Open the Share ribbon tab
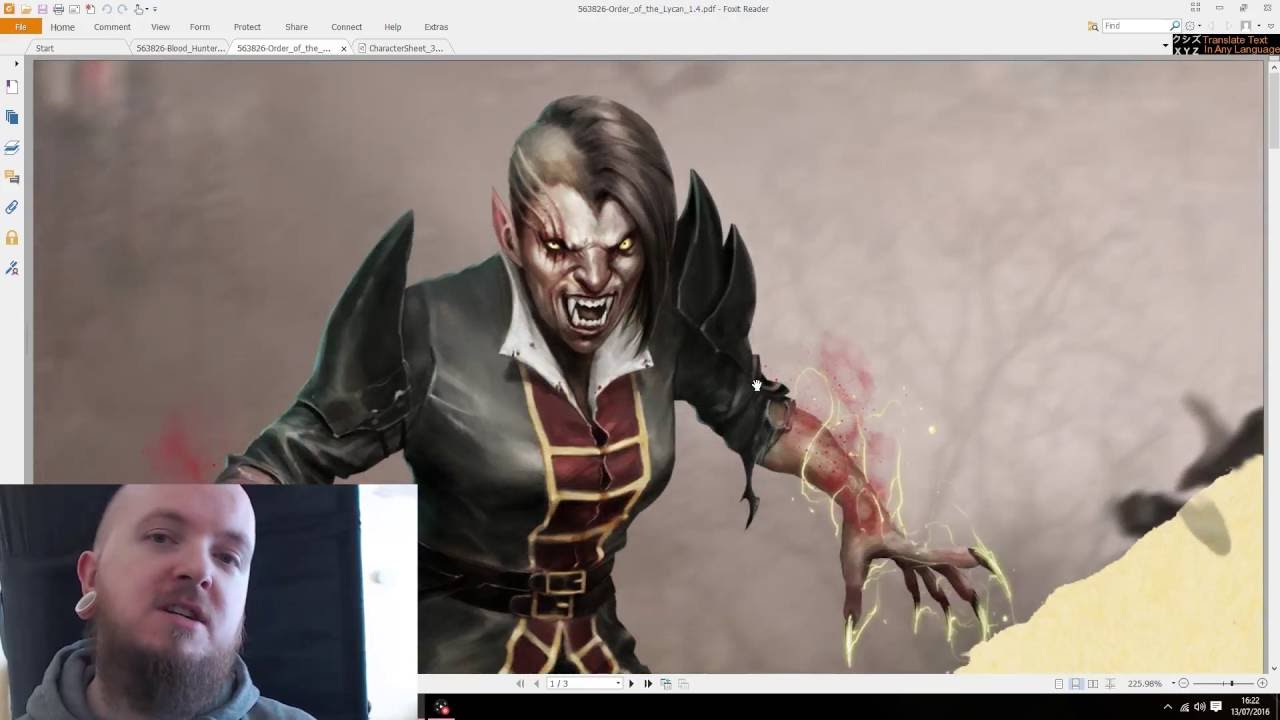The width and height of the screenshot is (1280, 720). [x=296, y=27]
